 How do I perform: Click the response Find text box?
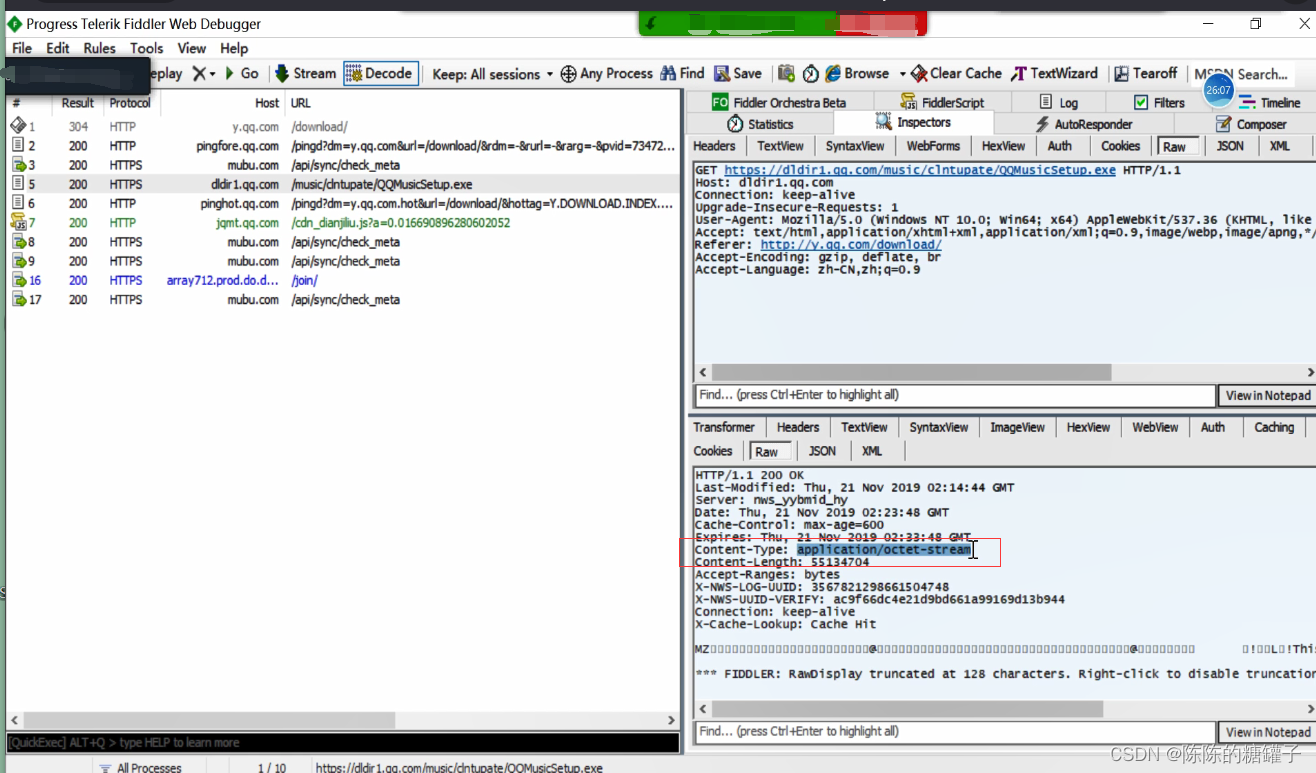coord(954,732)
